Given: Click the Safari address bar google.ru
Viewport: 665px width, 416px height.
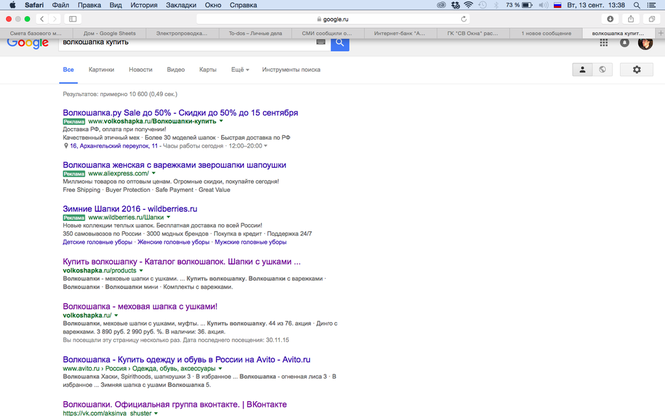Looking at the screenshot, I should (333, 19).
